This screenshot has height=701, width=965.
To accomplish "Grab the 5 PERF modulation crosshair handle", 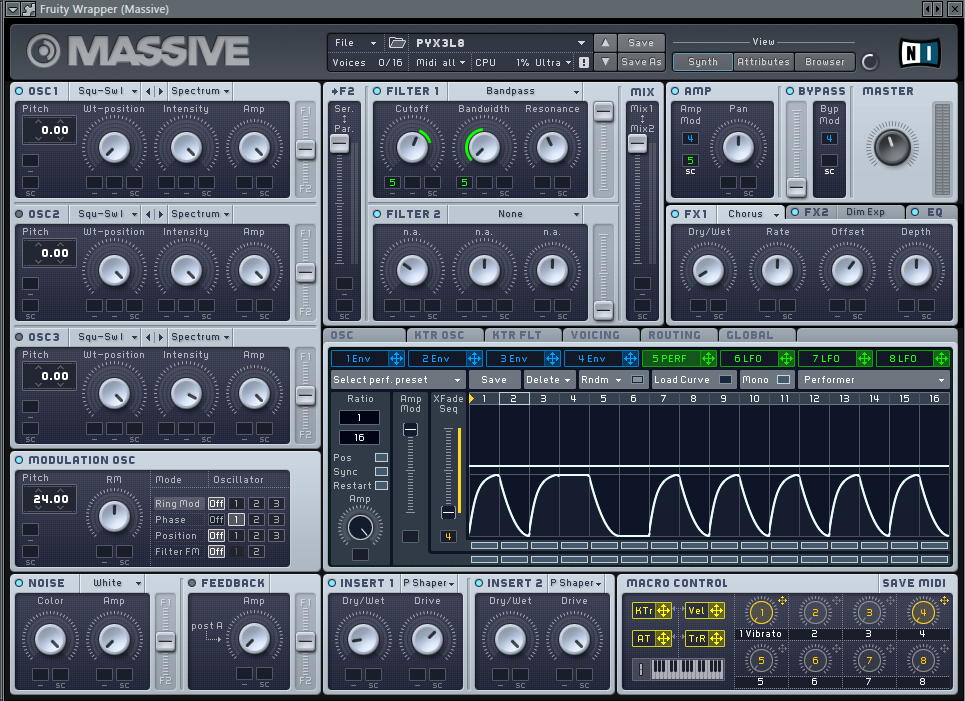I will pyautogui.click(x=708, y=358).
